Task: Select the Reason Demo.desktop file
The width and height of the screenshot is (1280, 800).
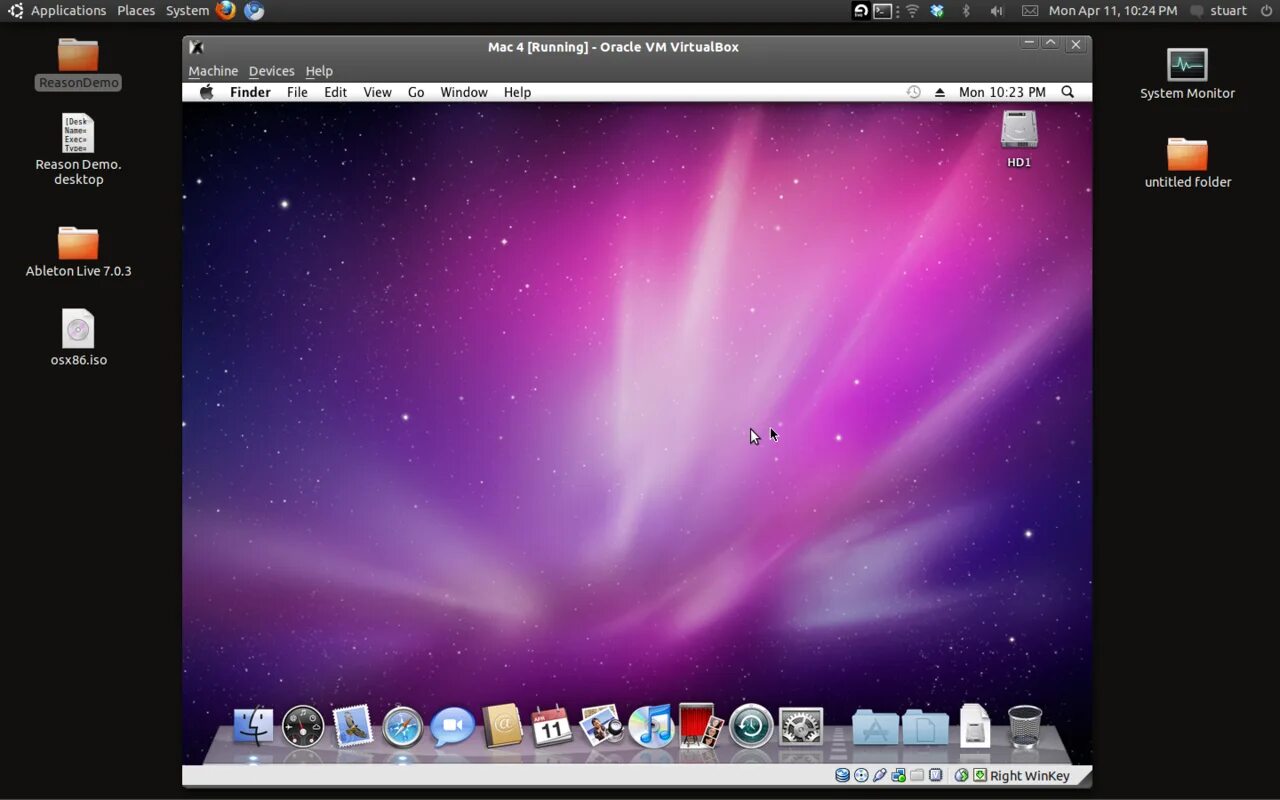Action: (78, 149)
